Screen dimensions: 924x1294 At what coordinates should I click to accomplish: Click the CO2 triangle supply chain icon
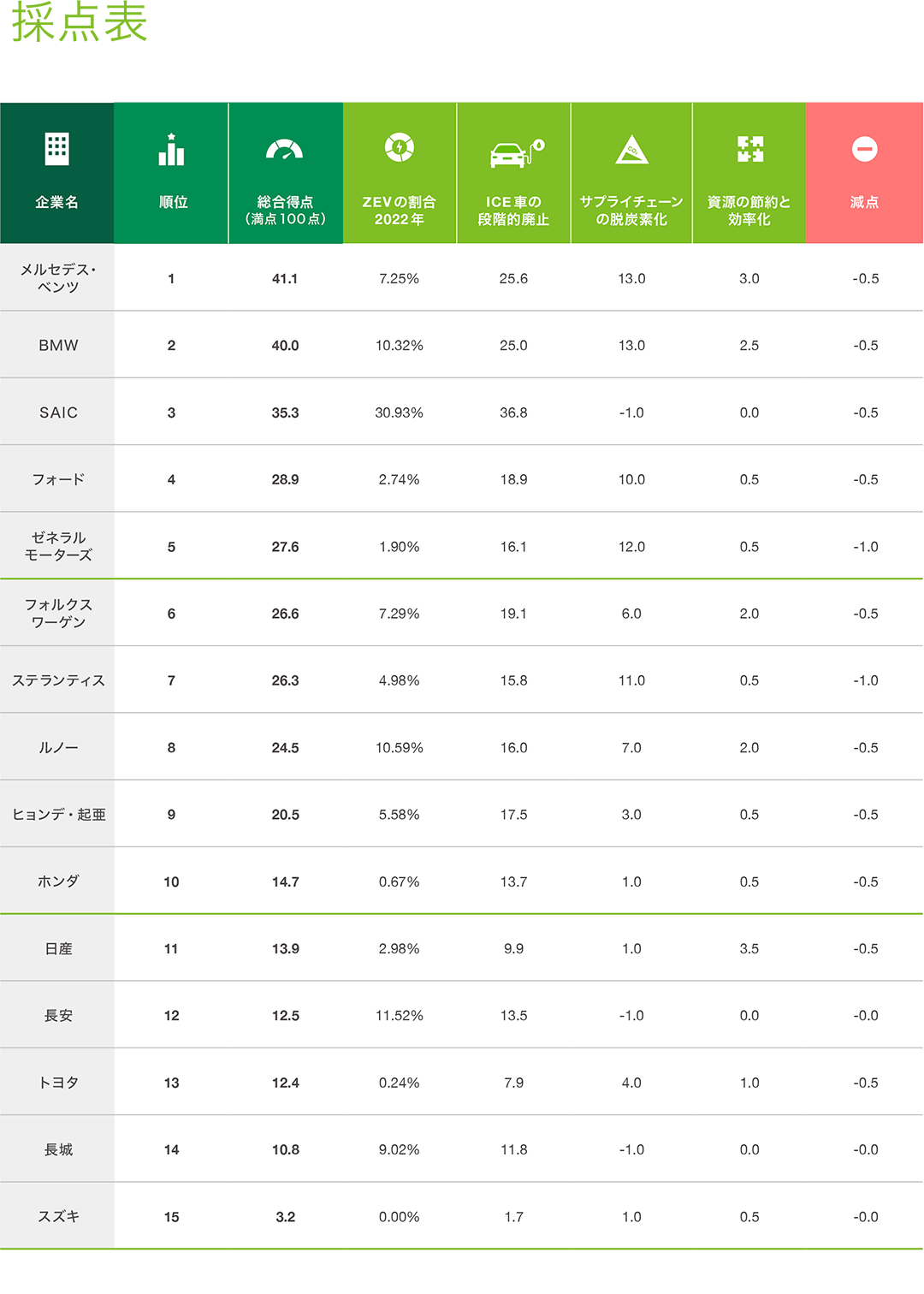632,149
